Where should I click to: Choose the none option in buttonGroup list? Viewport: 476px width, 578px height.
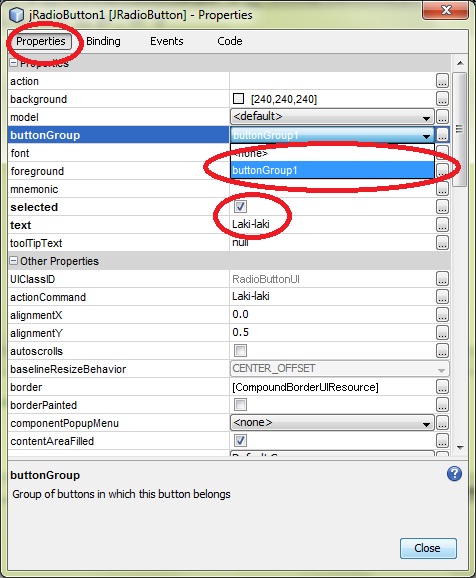click(332, 153)
